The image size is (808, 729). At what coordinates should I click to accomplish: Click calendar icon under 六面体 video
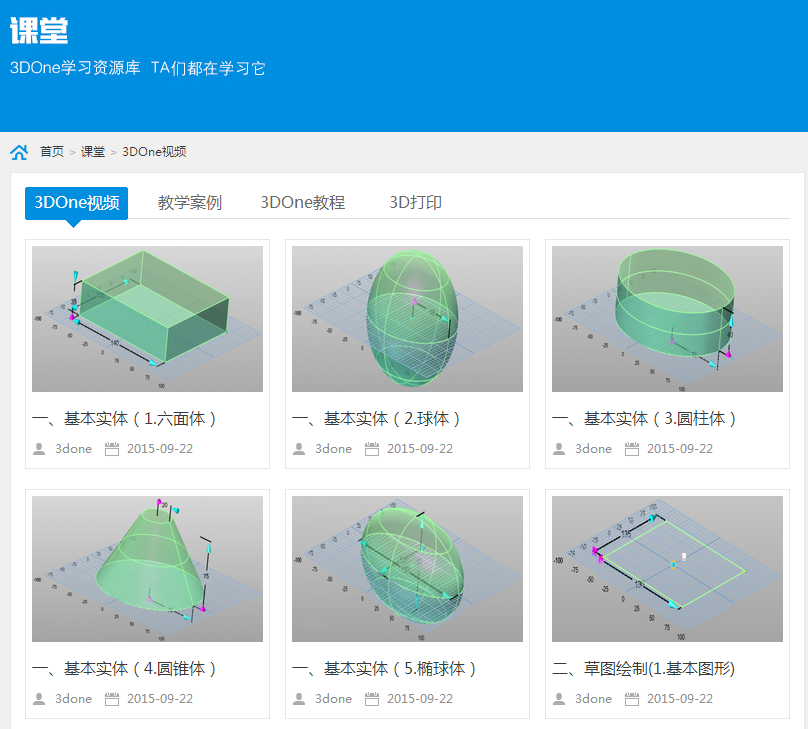tap(112, 449)
